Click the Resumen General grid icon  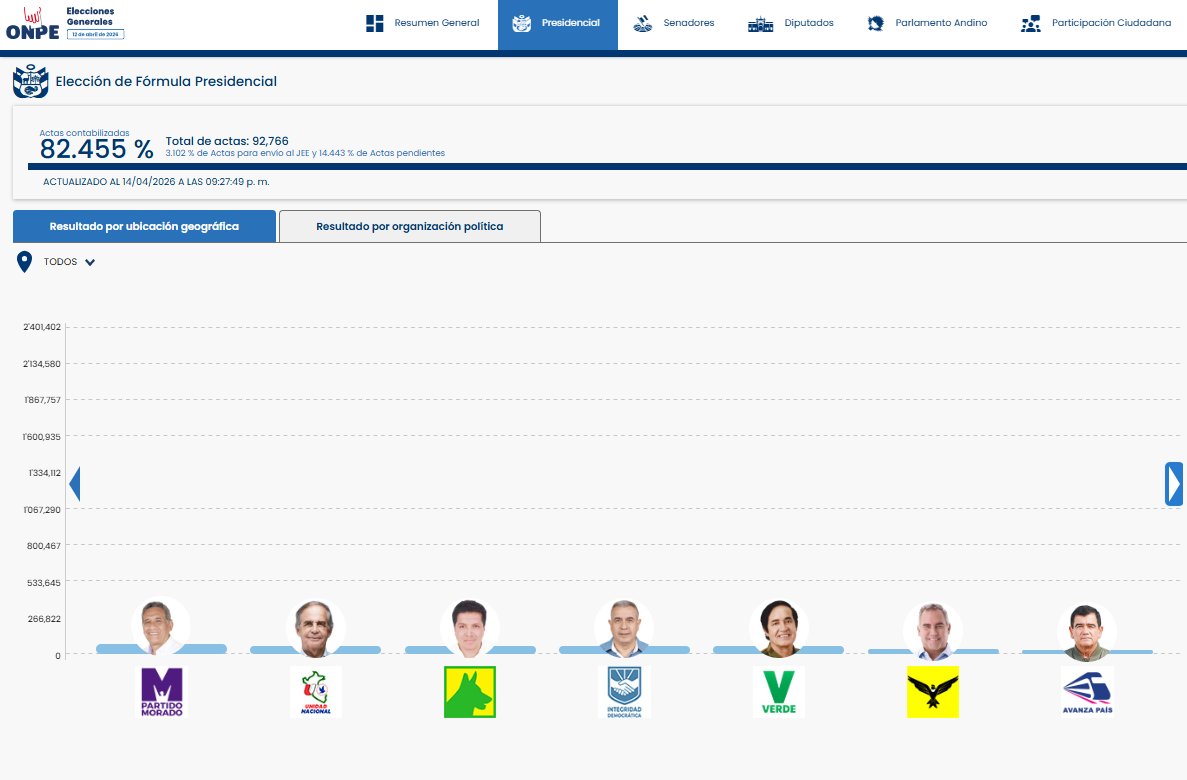(375, 23)
